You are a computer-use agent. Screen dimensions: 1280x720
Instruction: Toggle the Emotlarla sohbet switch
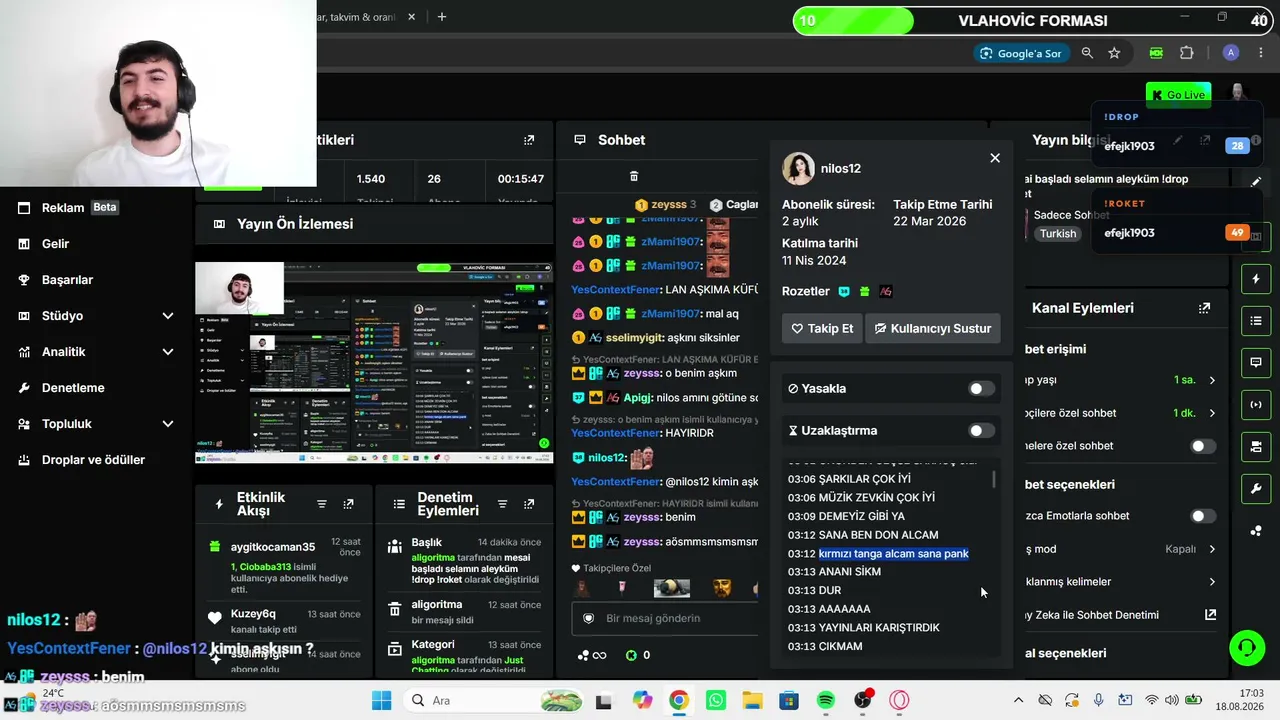(1203, 516)
